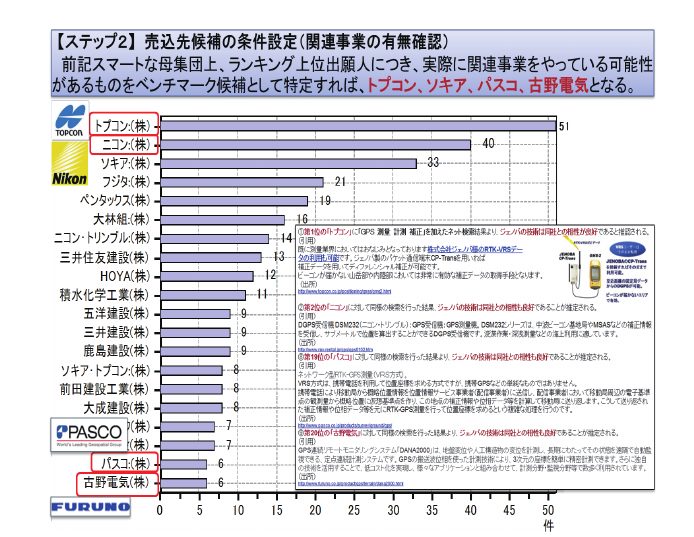Select the 三井住友建設(株) chart label

point(105,257)
